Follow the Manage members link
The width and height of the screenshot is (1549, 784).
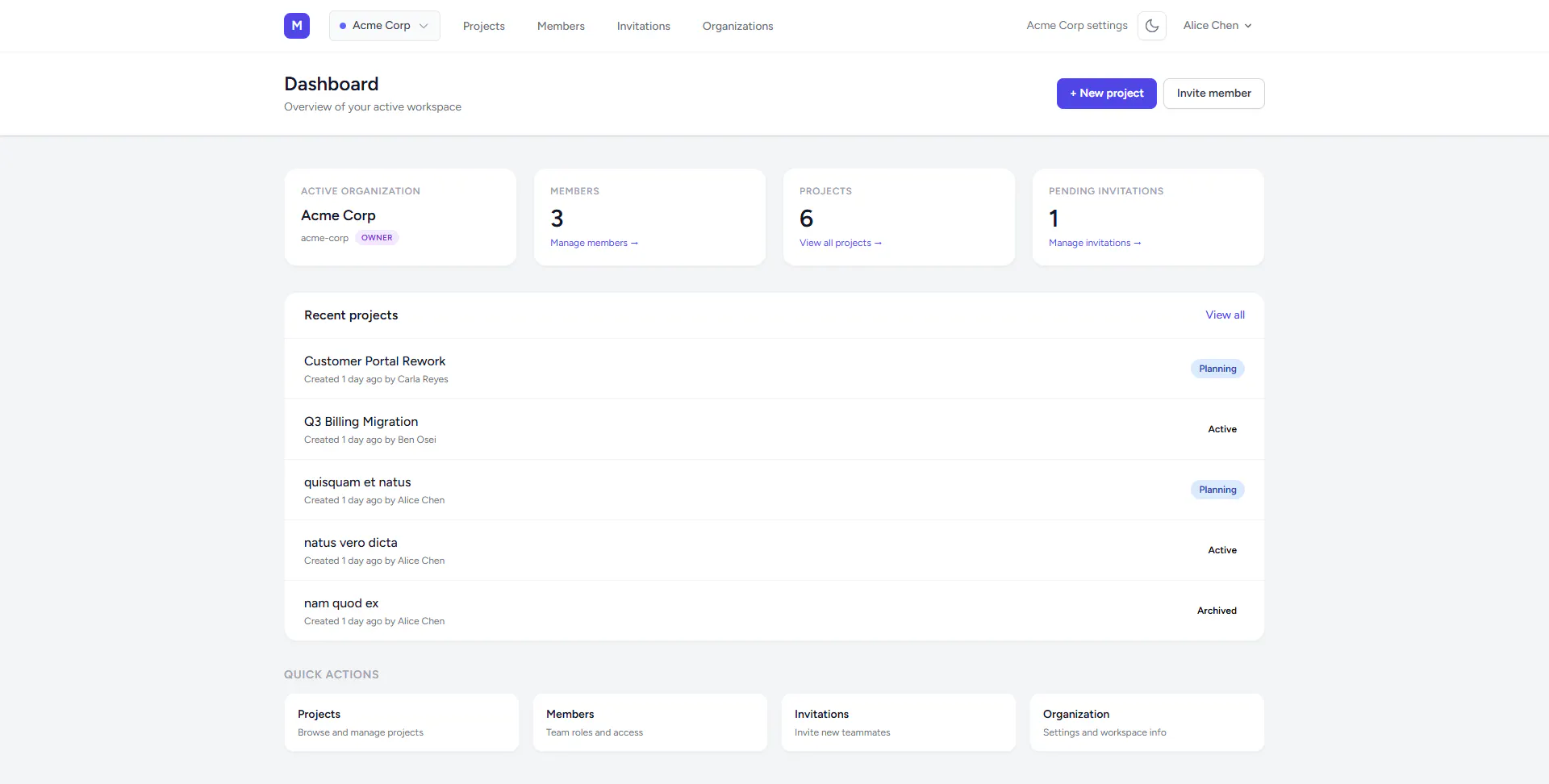click(594, 243)
